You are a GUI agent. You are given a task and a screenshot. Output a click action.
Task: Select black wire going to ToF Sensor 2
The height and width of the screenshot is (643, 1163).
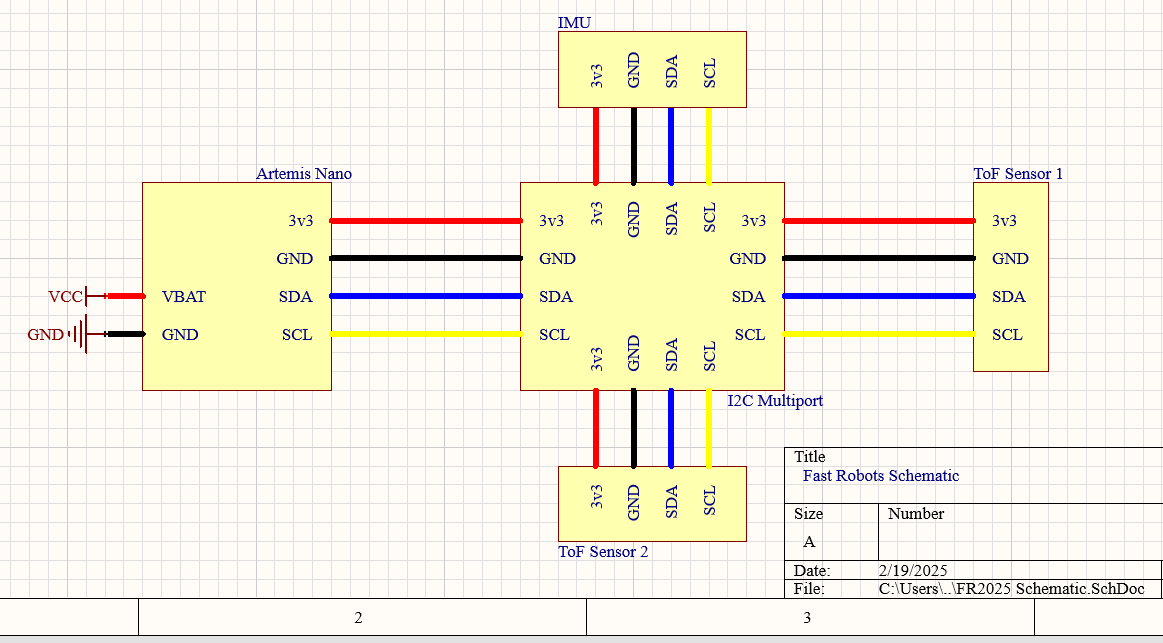click(x=633, y=429)
